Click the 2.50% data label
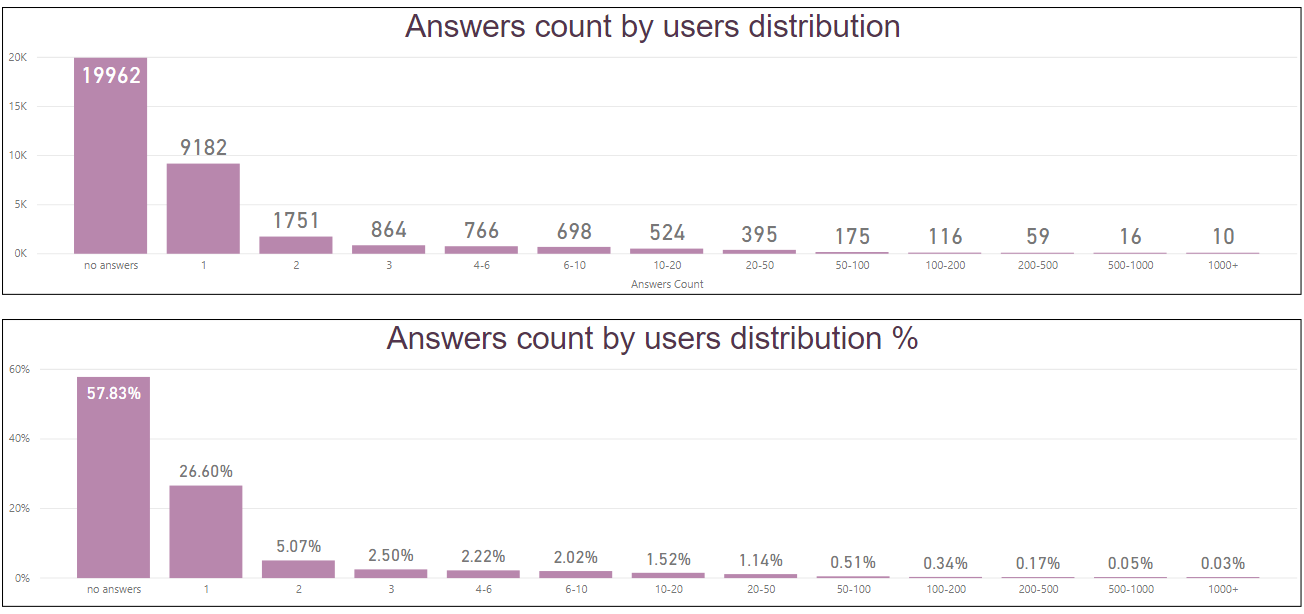 tap(391, 556)
